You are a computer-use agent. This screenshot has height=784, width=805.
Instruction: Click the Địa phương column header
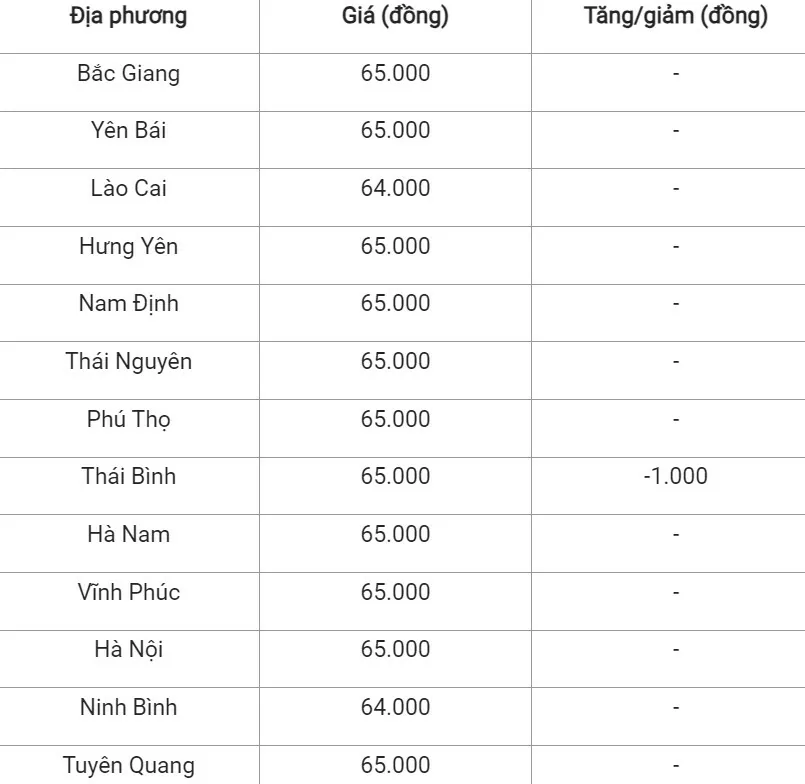point(129,17)
